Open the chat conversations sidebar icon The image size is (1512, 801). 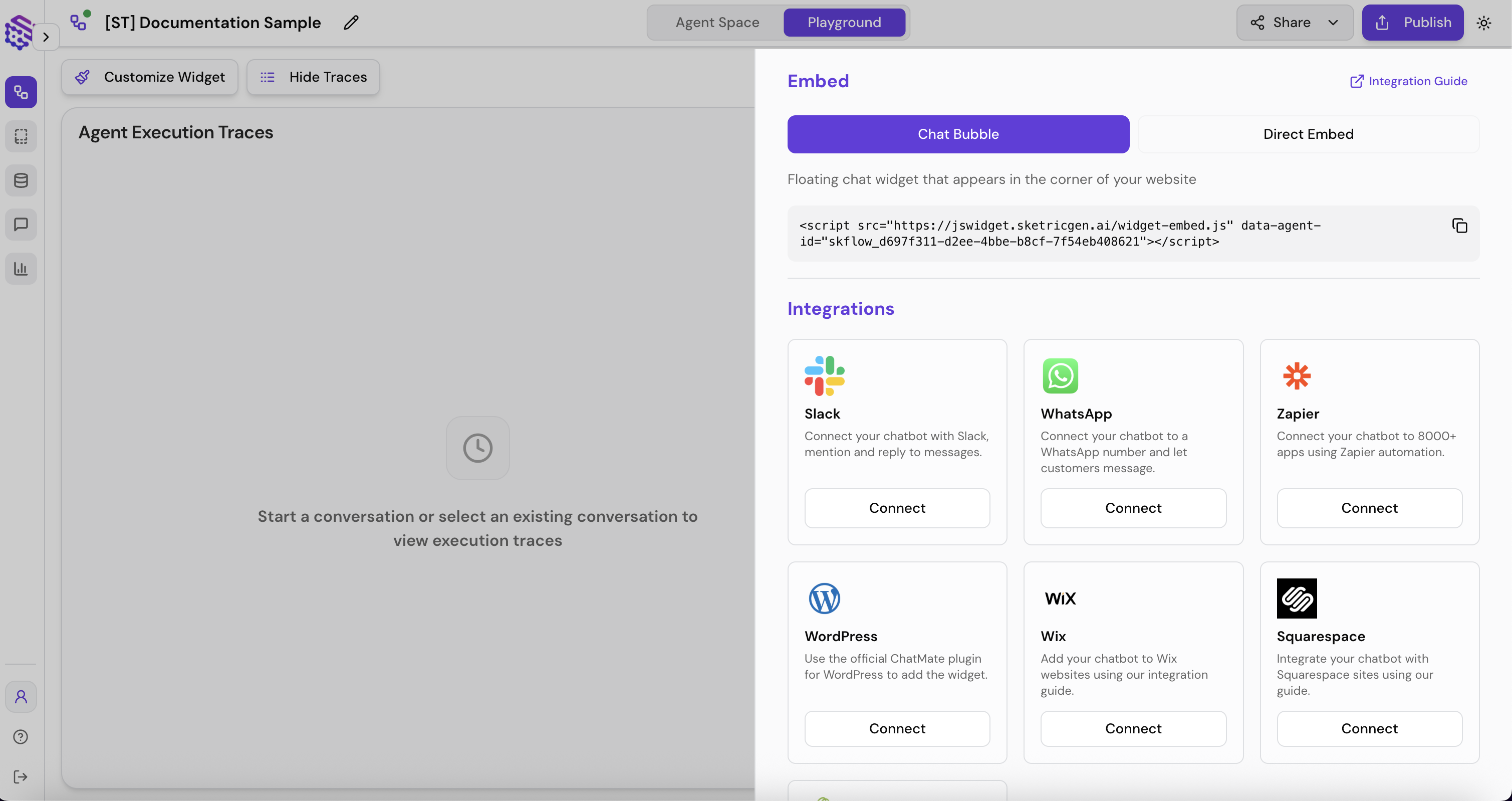pyautogui.click(x=21, y=225)
